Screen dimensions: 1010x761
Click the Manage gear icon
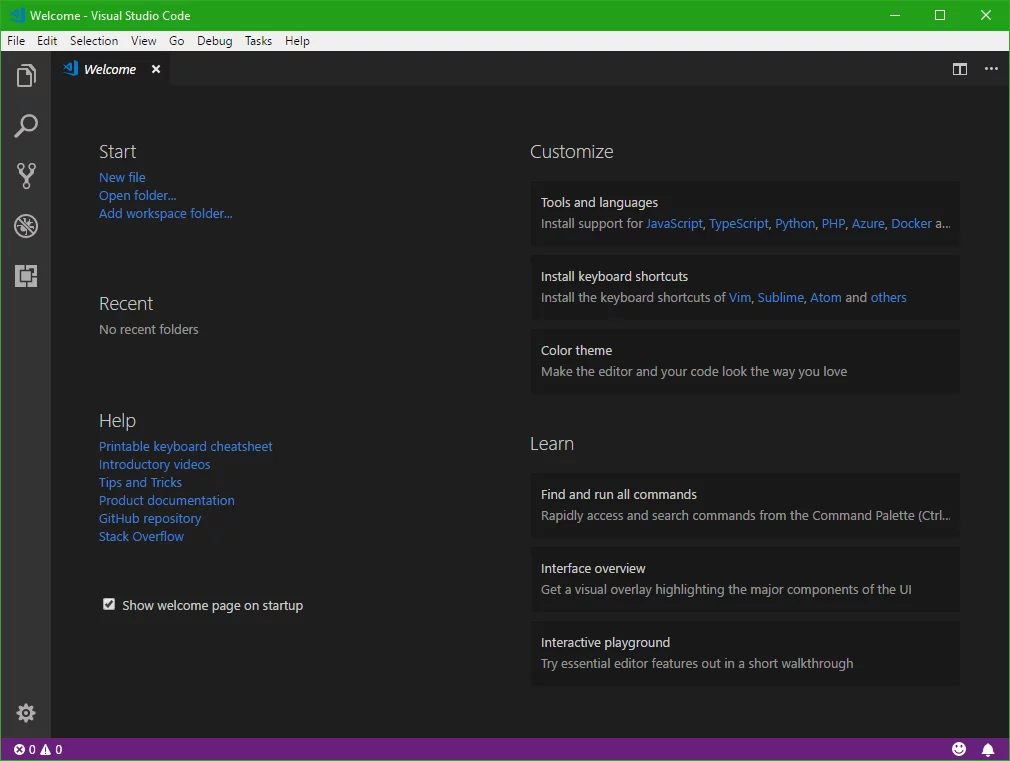coord(26,713)
